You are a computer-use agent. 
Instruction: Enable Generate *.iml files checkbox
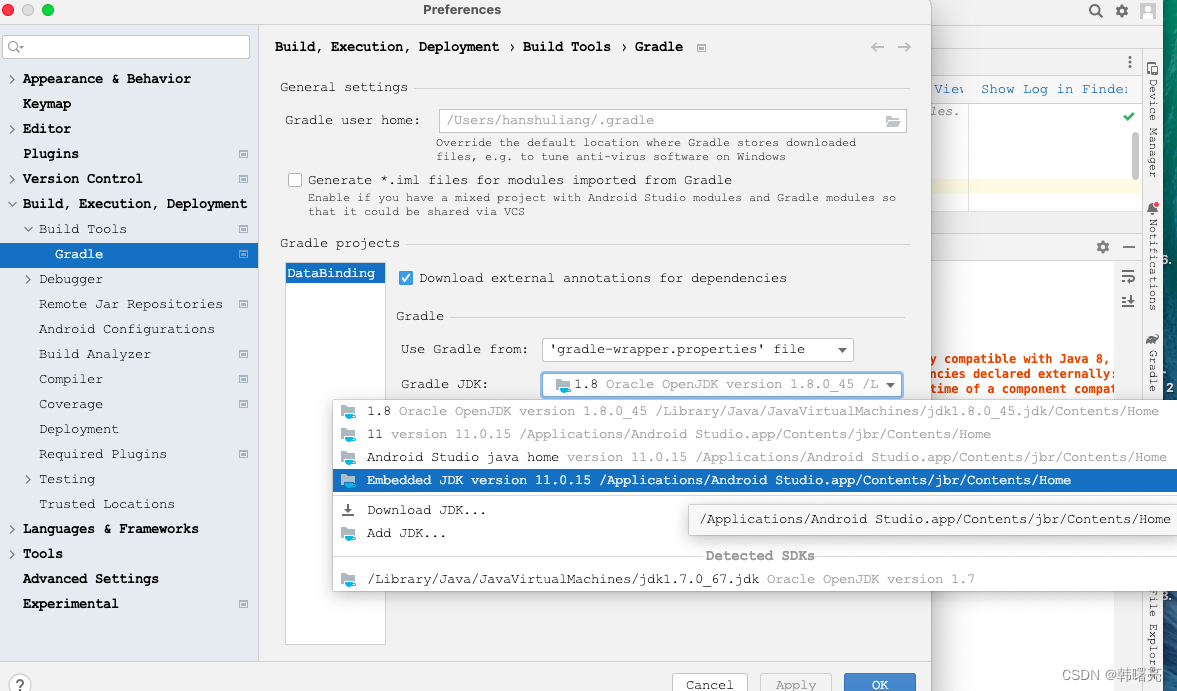295,180
